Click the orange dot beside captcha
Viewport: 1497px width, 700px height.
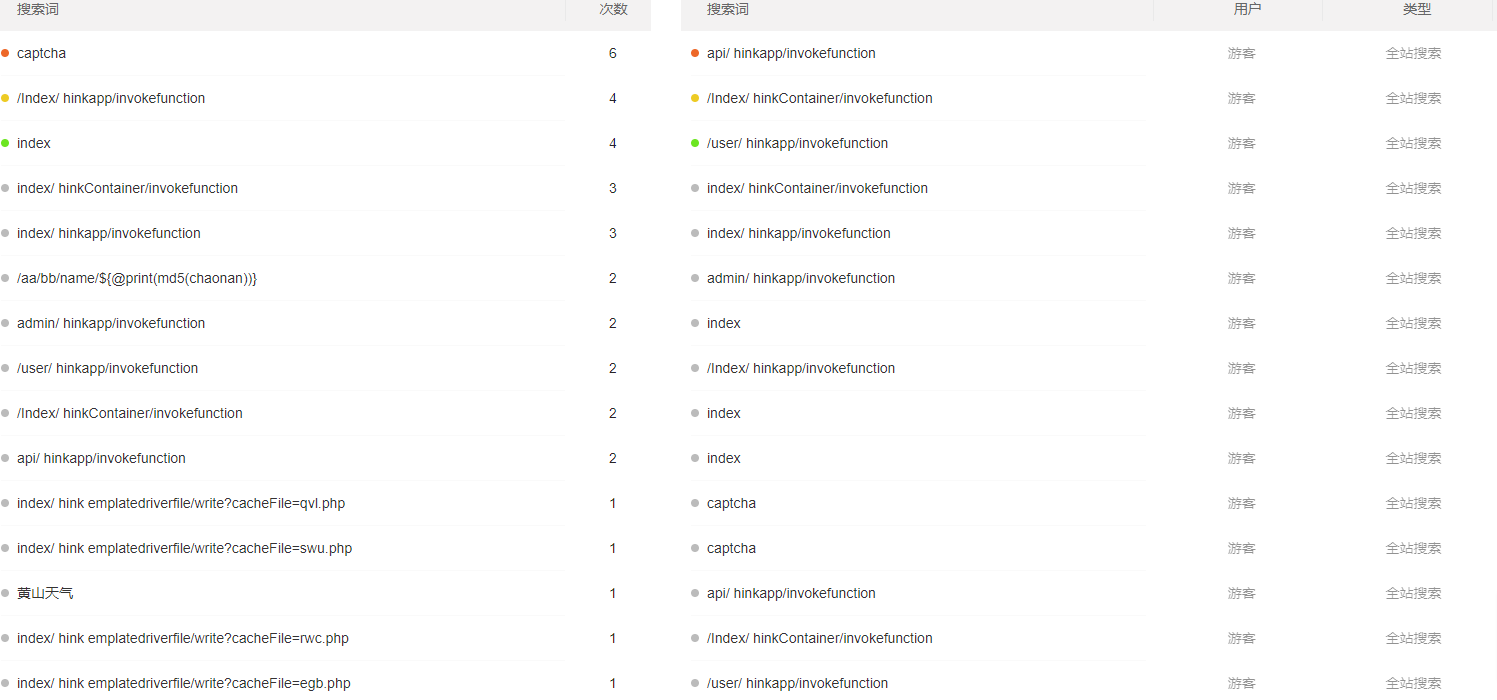point(5,53)
